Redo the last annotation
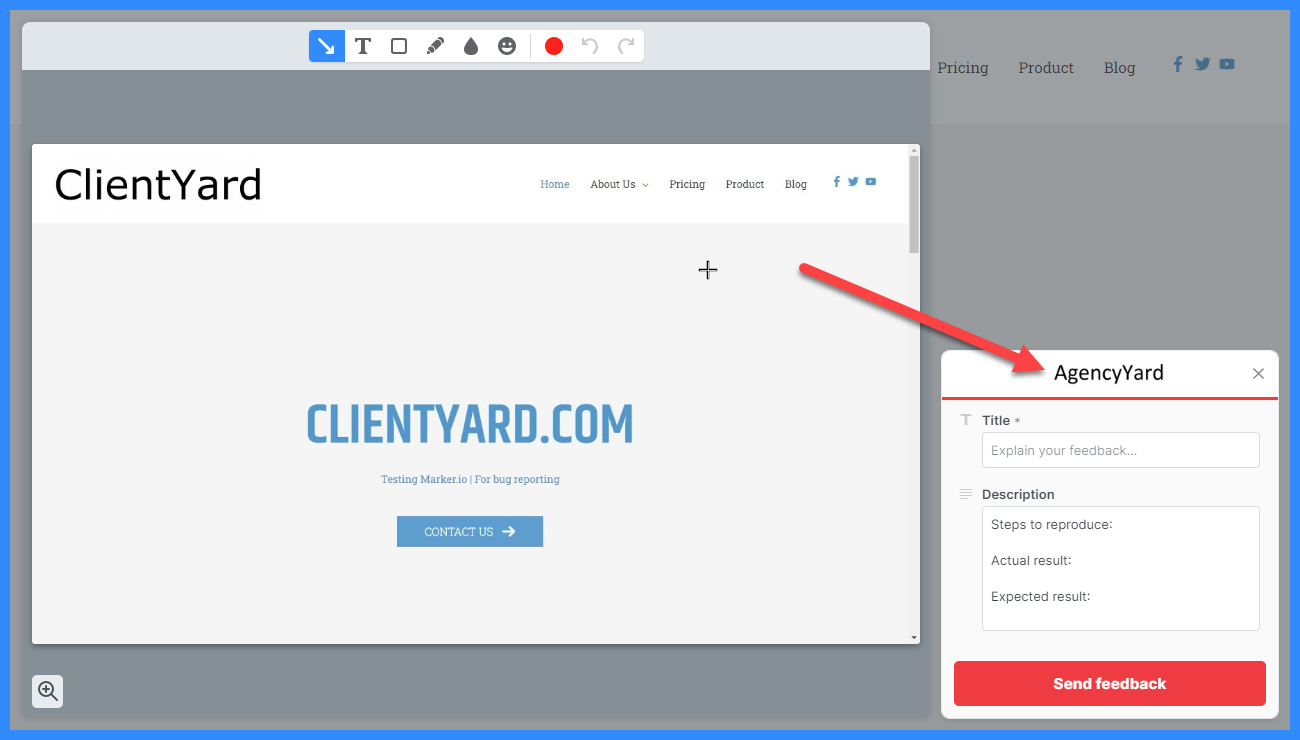1300x740 pixels. (626, 46)
